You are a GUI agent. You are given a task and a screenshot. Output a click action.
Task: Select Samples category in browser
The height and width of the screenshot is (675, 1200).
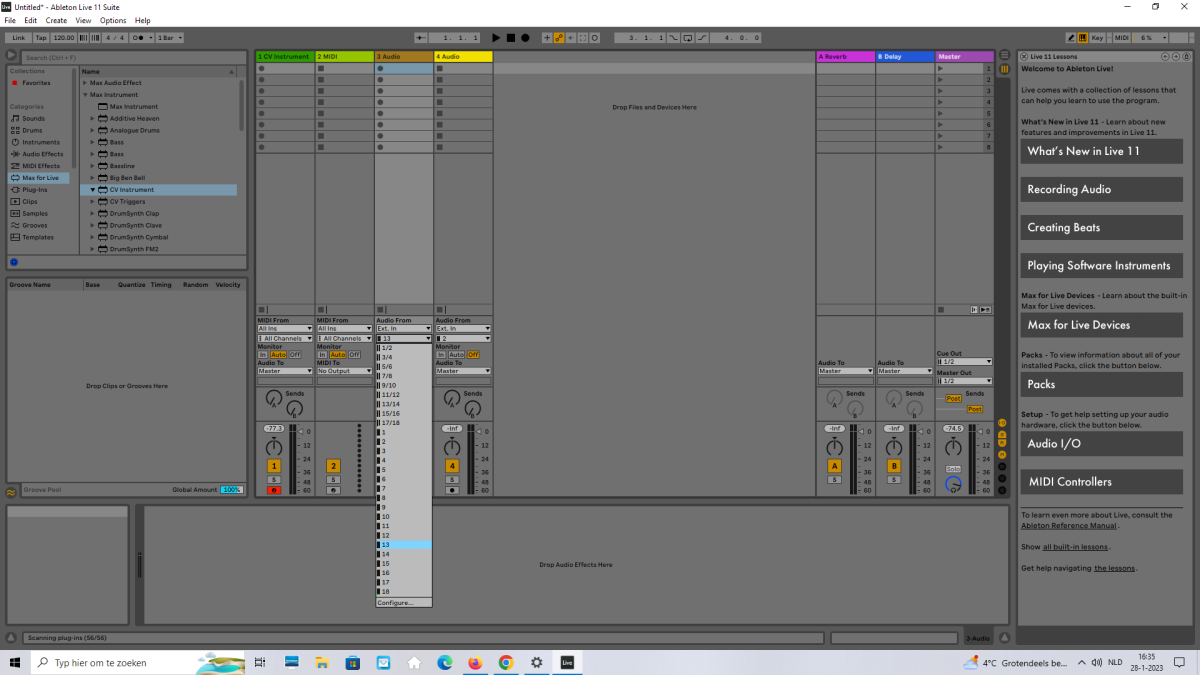point(35,213)
